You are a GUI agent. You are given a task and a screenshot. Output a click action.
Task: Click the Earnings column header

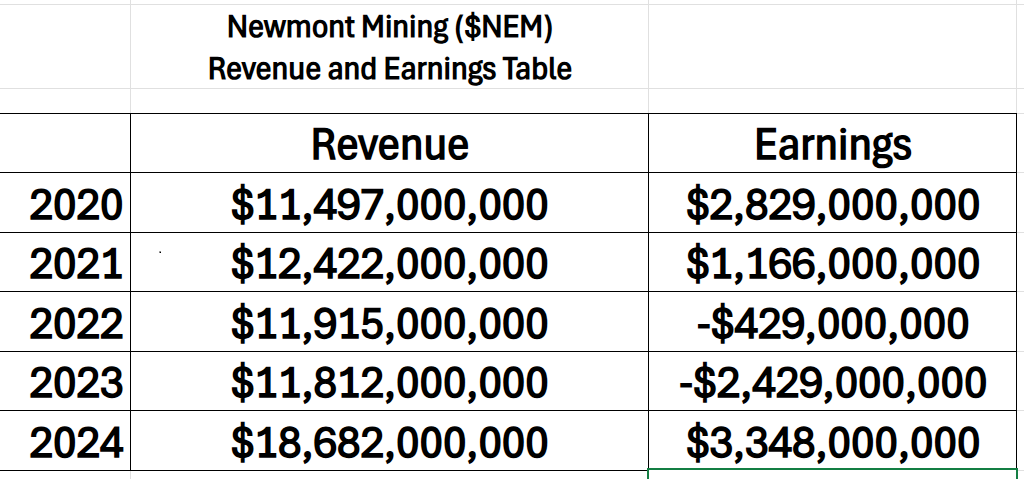pyautogui.click(x=833, y=143)
